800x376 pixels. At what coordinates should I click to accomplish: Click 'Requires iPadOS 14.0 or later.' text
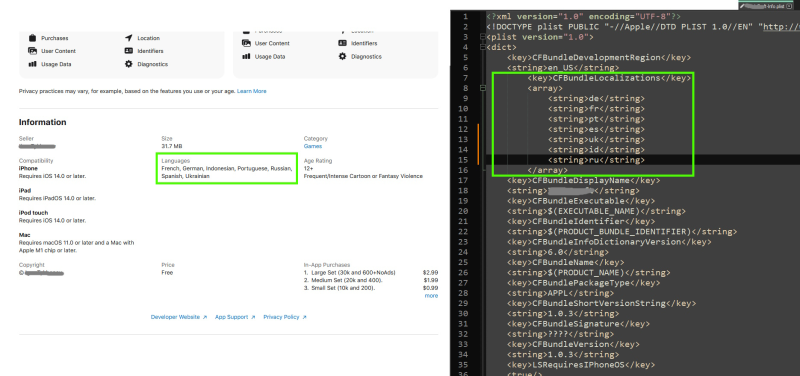point(57,198)
